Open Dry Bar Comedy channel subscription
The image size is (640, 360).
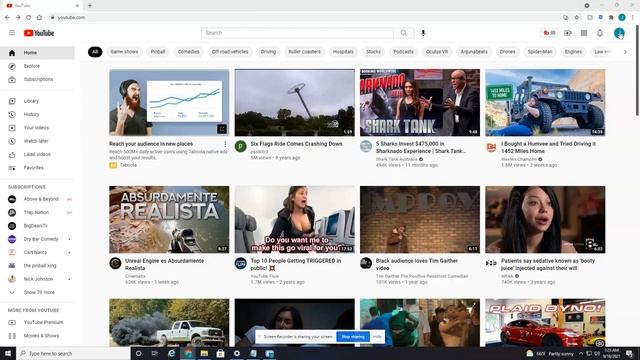point(37,239)
